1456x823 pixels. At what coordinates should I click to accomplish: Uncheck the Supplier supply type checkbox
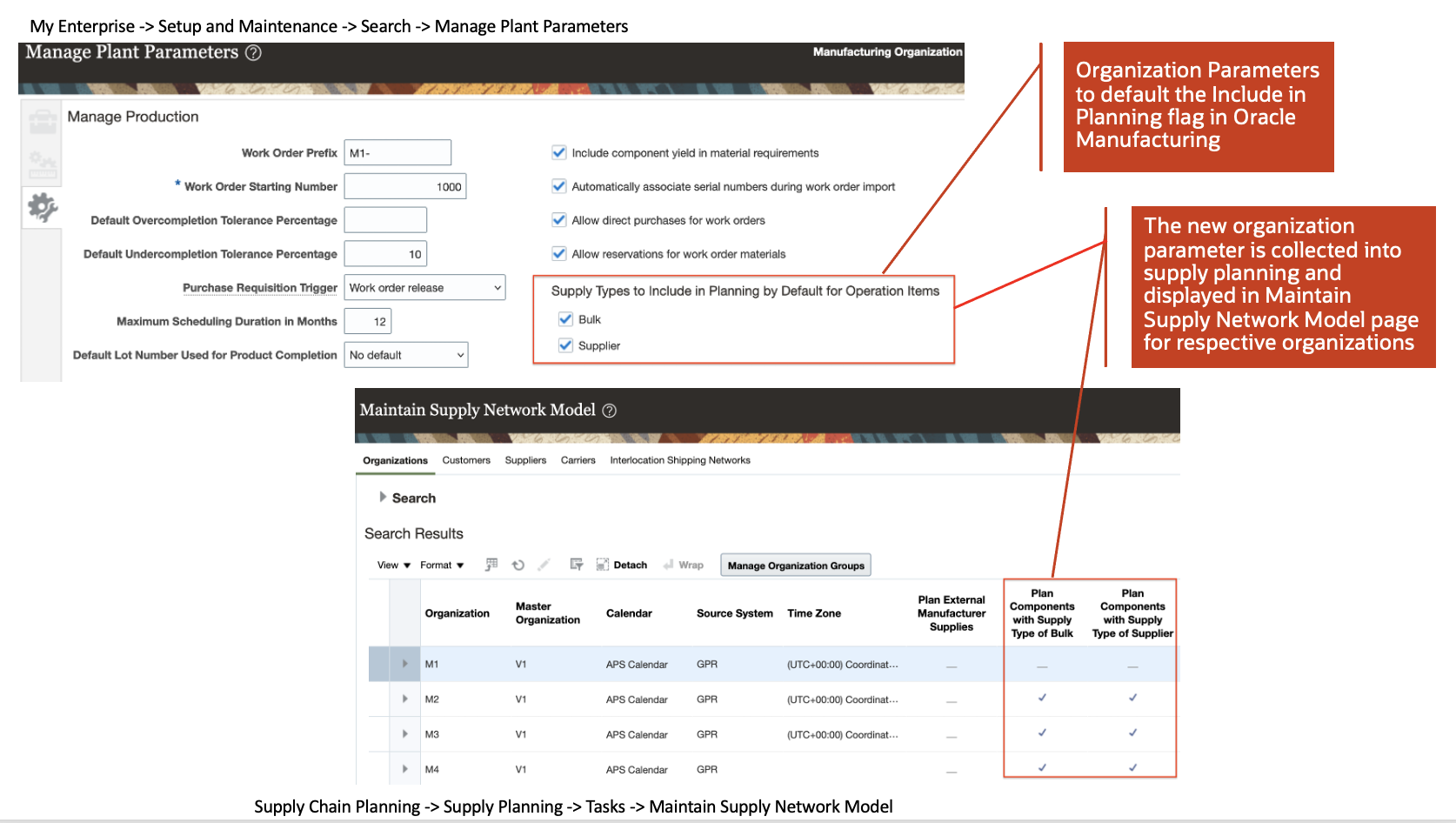pyautogui.click(x=566, y=345)
